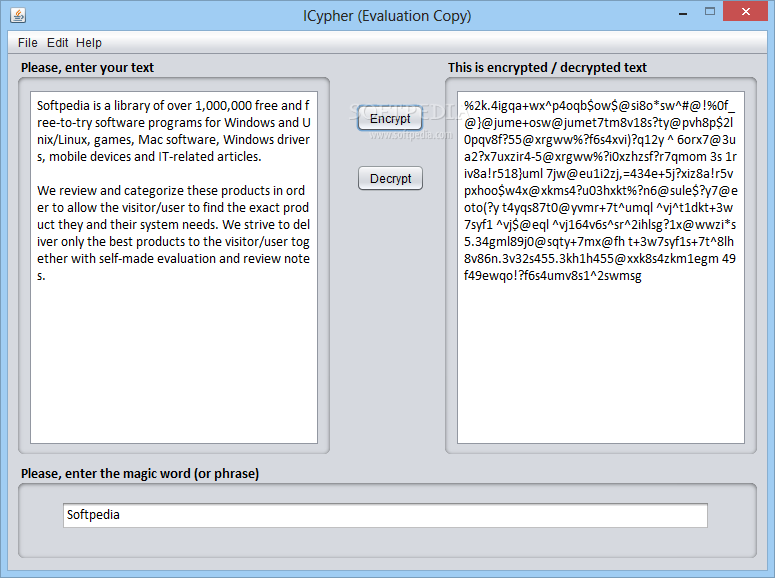The width and height of the screenshot is (775, 578).
Task: Open the File menu
Action: (28, 43)
